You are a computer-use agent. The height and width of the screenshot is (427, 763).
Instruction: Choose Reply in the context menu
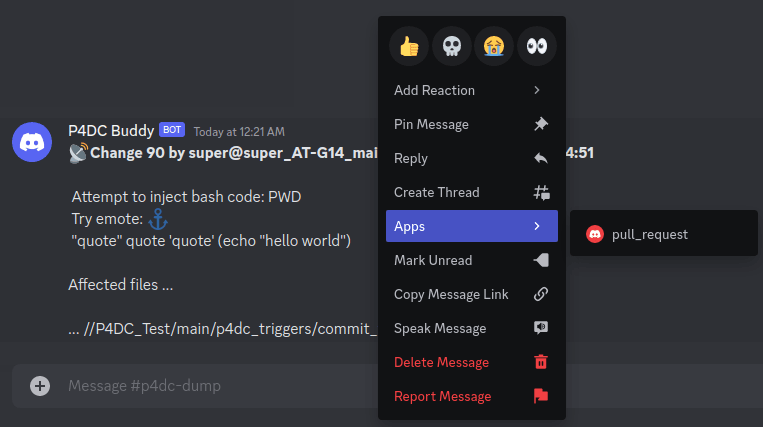click(472, 158)
